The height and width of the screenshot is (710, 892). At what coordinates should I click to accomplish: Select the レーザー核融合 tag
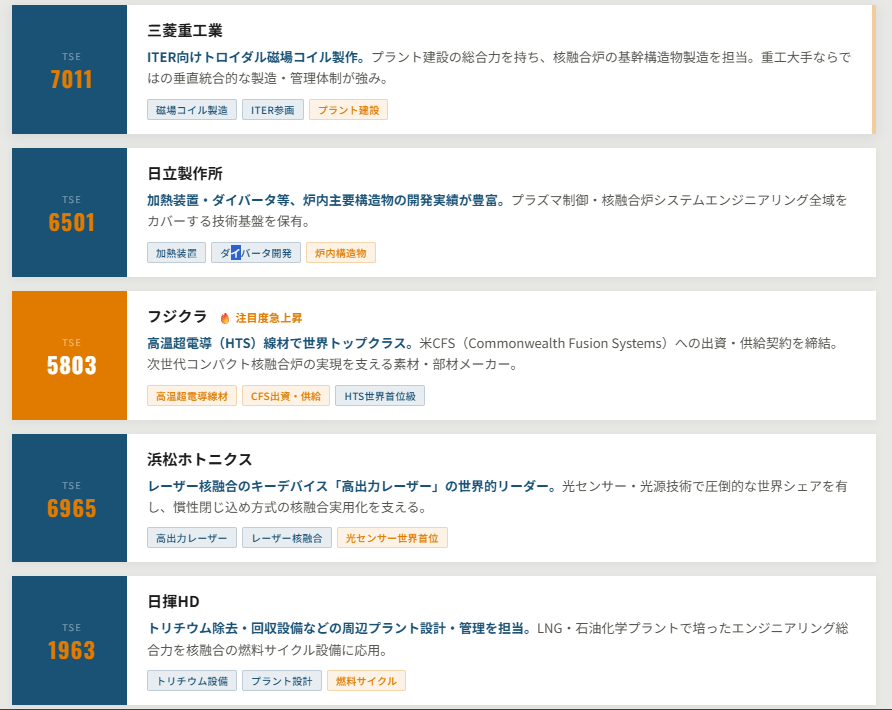(287, 538)
